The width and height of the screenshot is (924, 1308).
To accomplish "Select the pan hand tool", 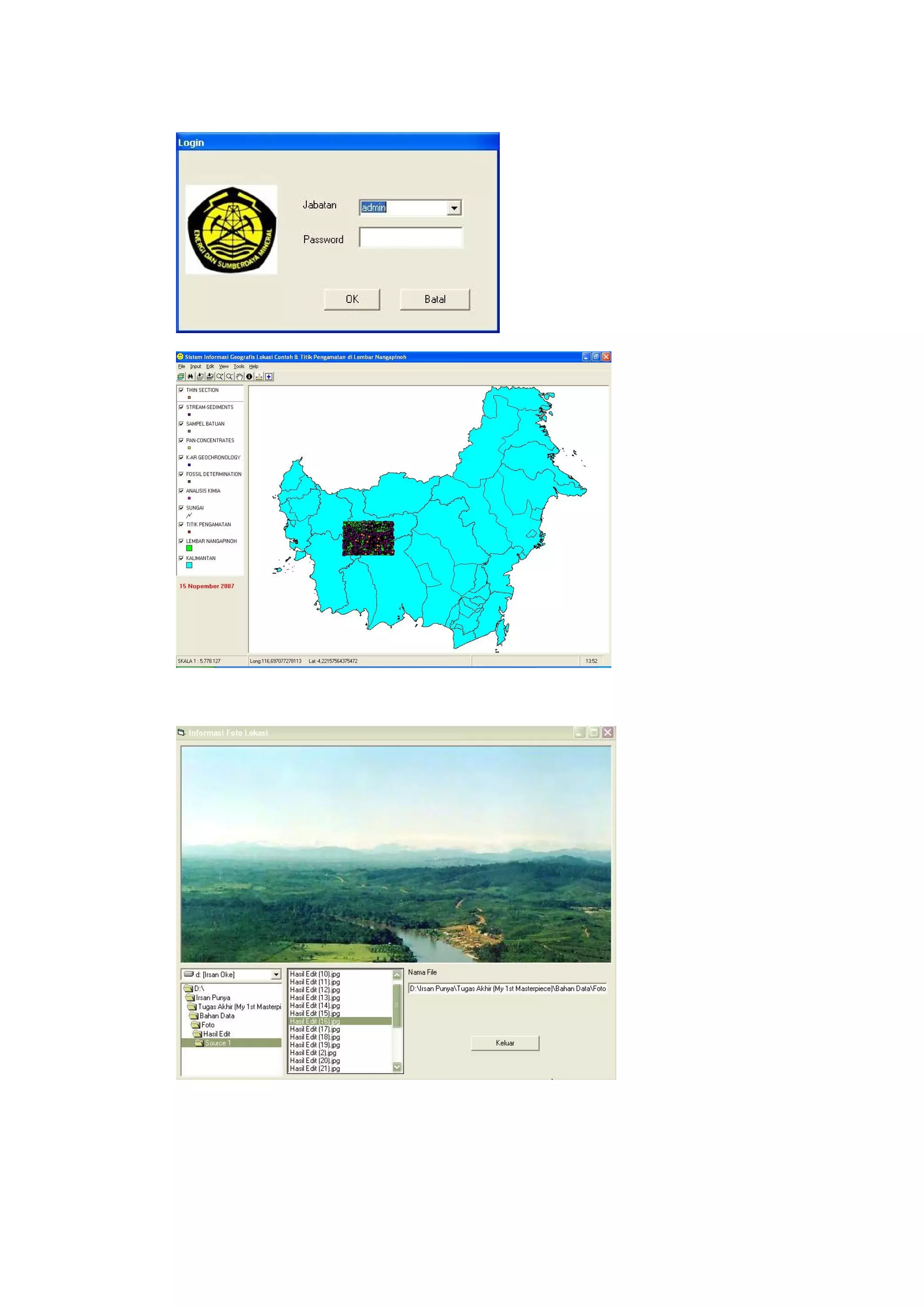I will [x=240, y=376].
